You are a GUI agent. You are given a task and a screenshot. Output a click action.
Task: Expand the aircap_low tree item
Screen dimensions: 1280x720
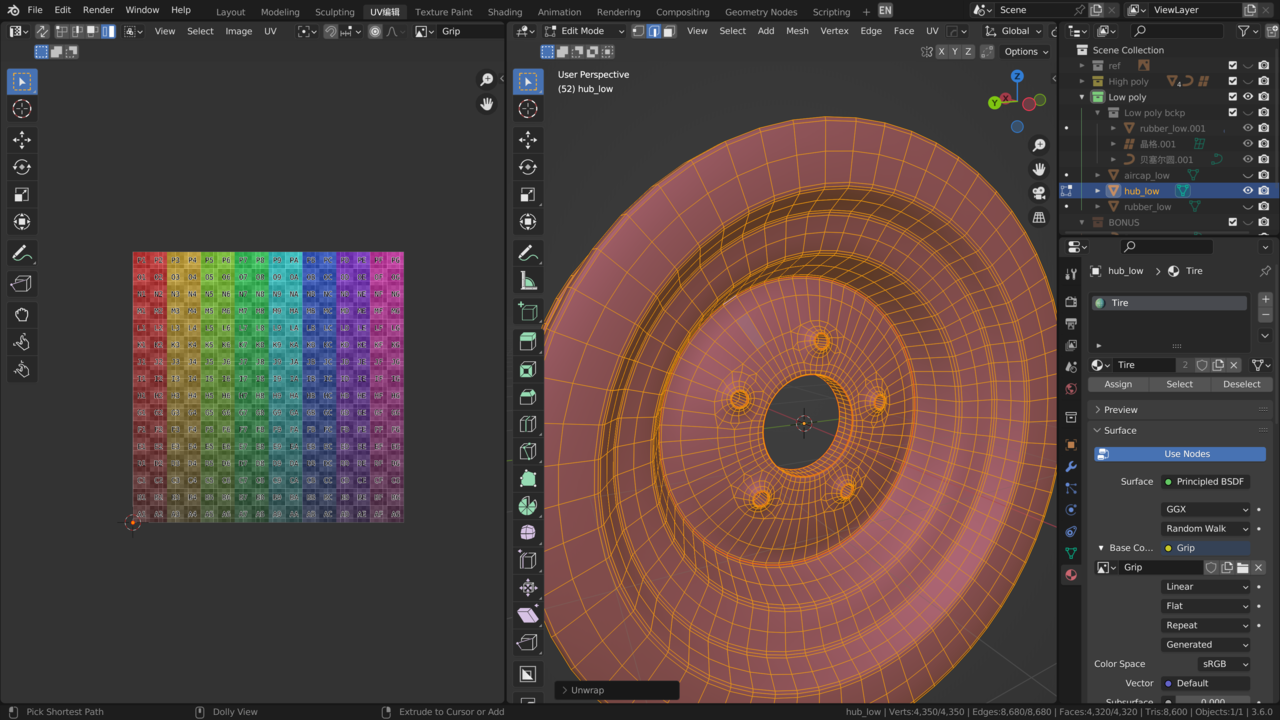click(1098, 175)
